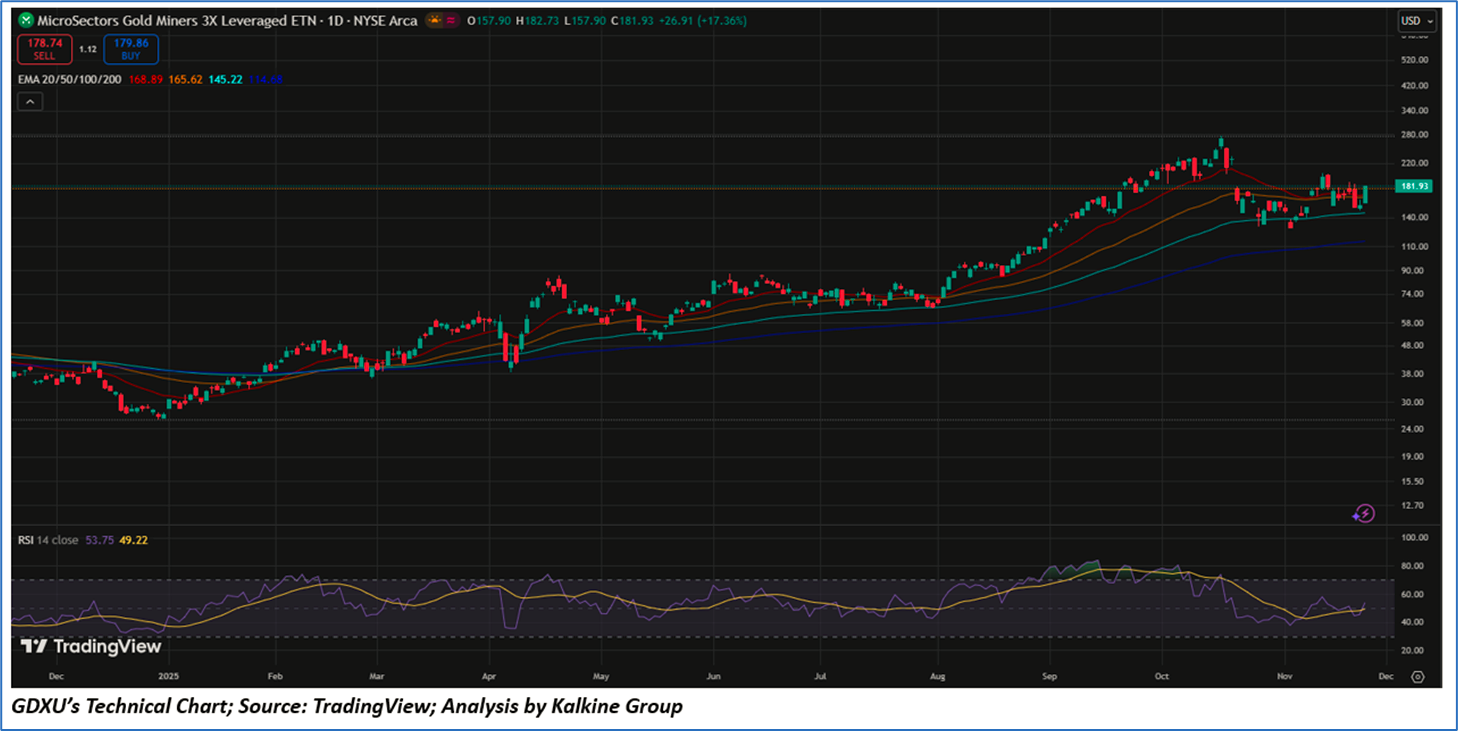Click the BUY 179.86 button
1458x731 pixels.
tap(130, 49)
